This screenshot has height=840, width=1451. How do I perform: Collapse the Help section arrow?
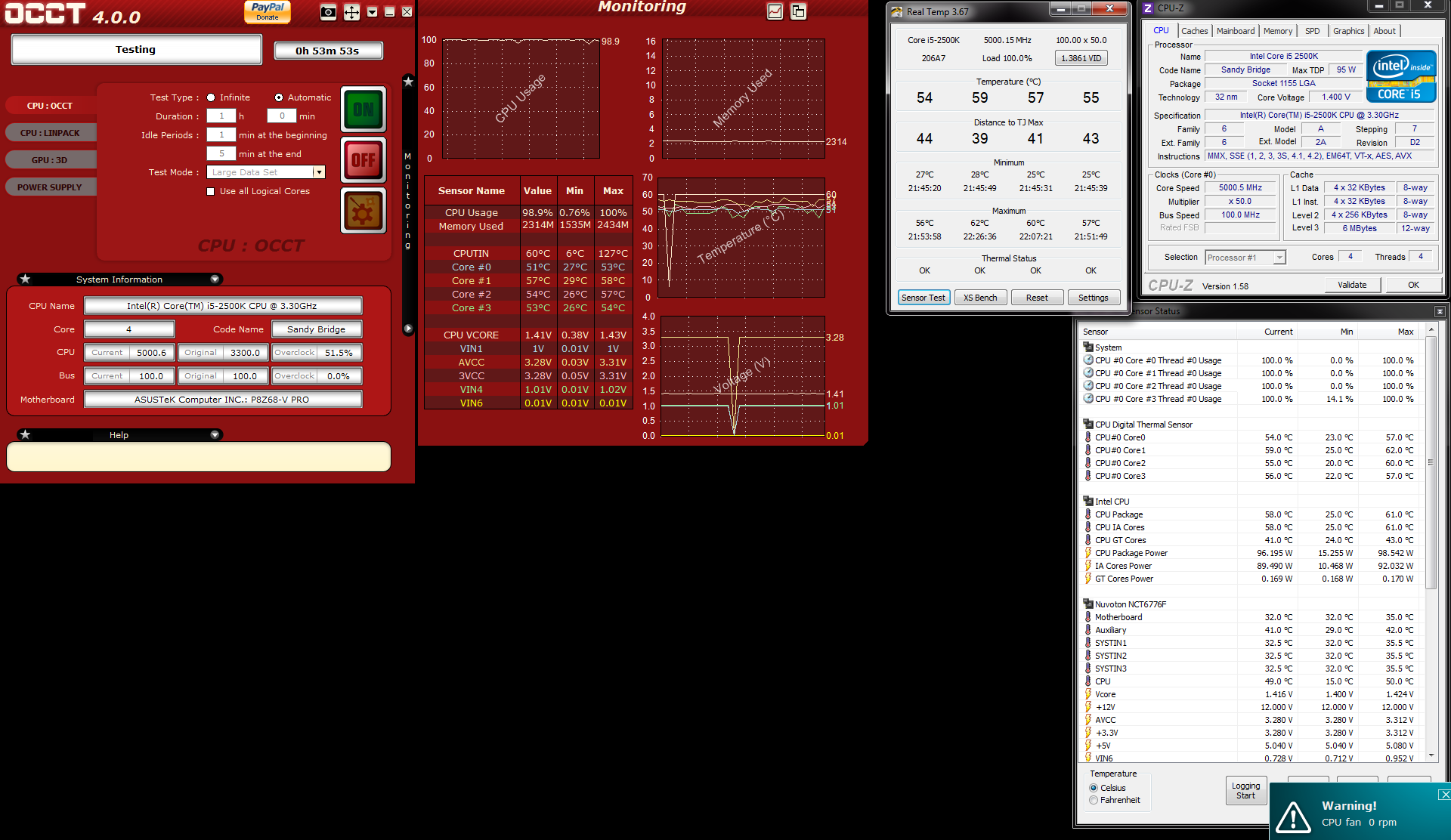pos(215,434)
